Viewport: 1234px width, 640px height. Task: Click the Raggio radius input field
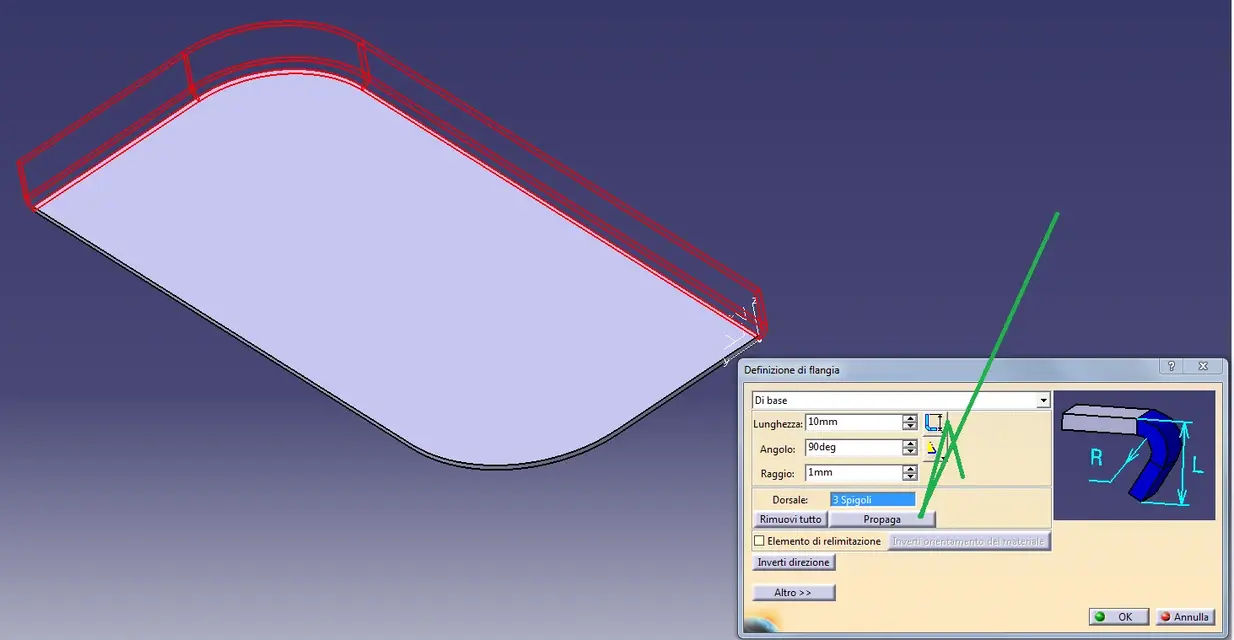(853, 473)
